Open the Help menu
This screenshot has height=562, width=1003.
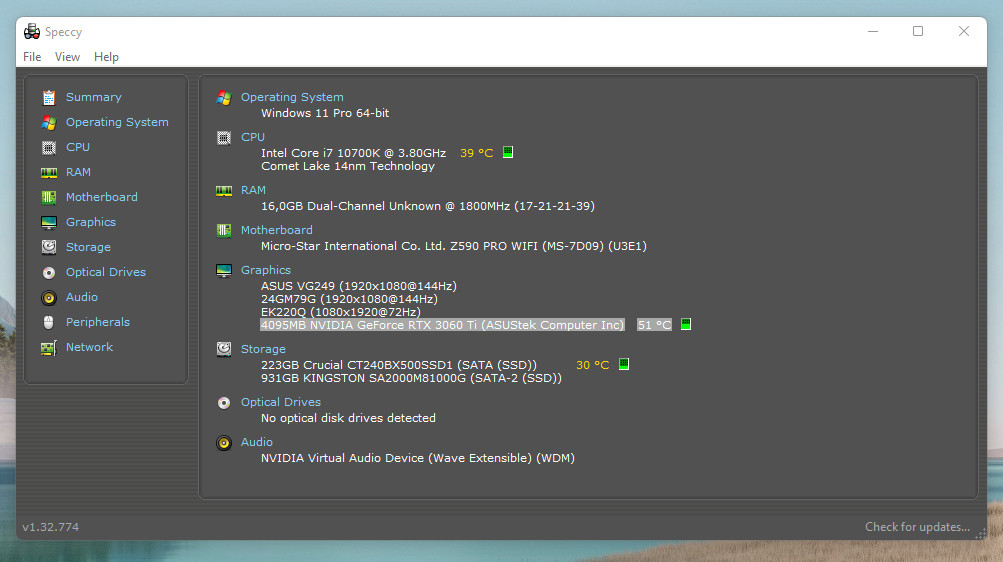click(x=106, y=57)
